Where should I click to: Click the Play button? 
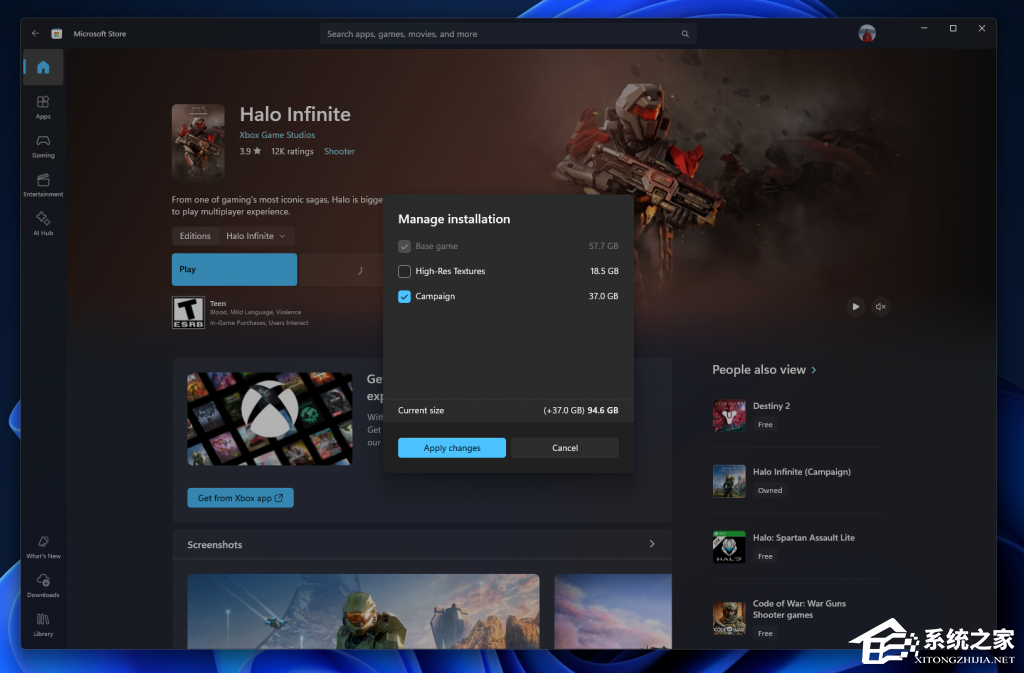click(234, 269)
